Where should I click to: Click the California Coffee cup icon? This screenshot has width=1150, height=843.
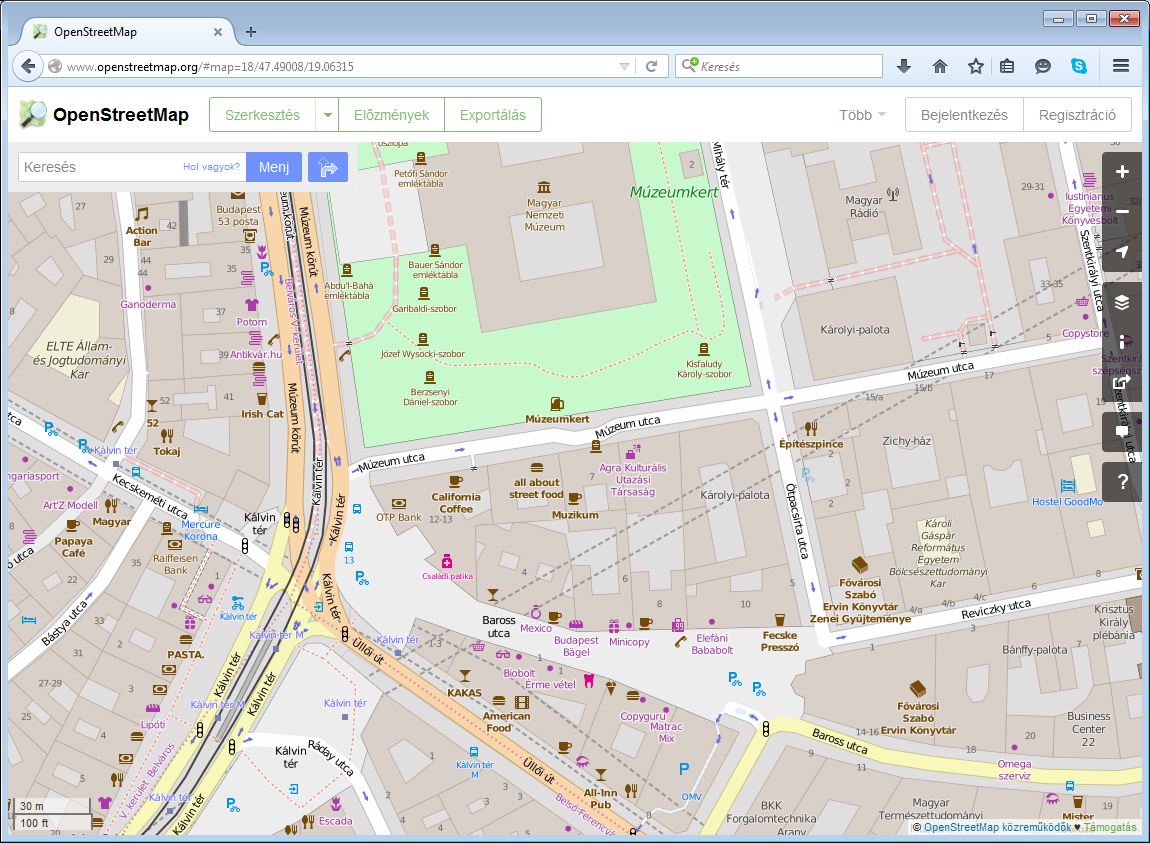tap(455, 481)
